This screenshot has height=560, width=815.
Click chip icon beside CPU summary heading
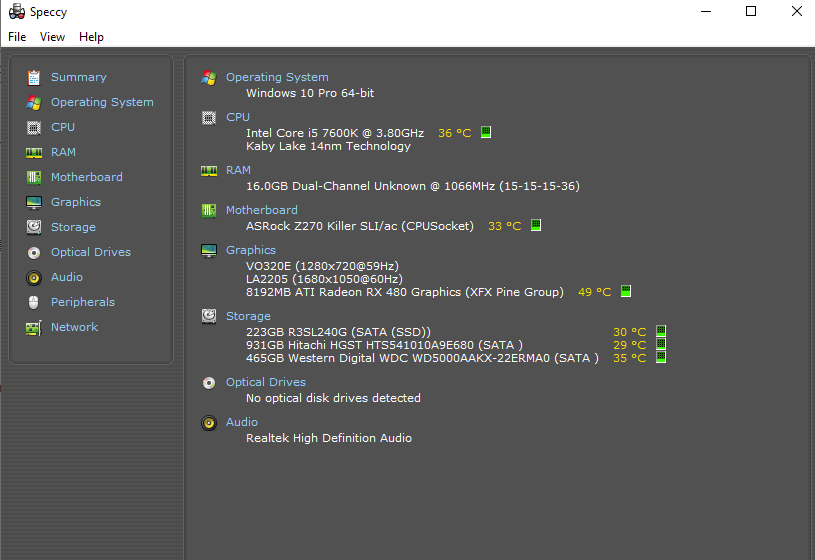click(209, 118)
